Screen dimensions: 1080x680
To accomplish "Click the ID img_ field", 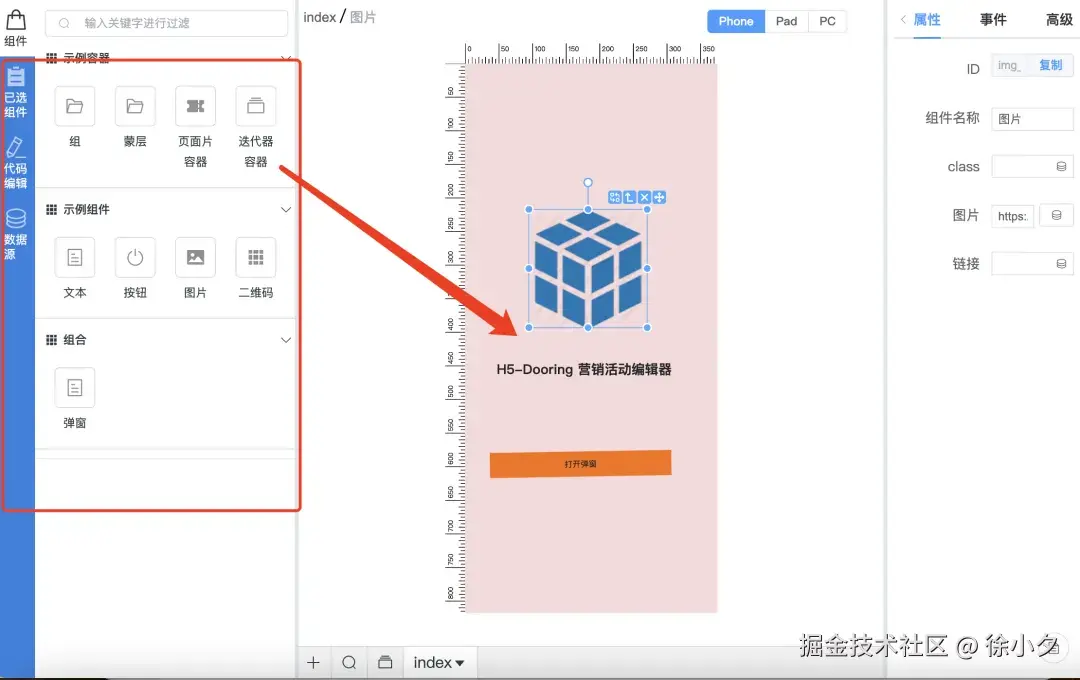I will click(1010, 65).
